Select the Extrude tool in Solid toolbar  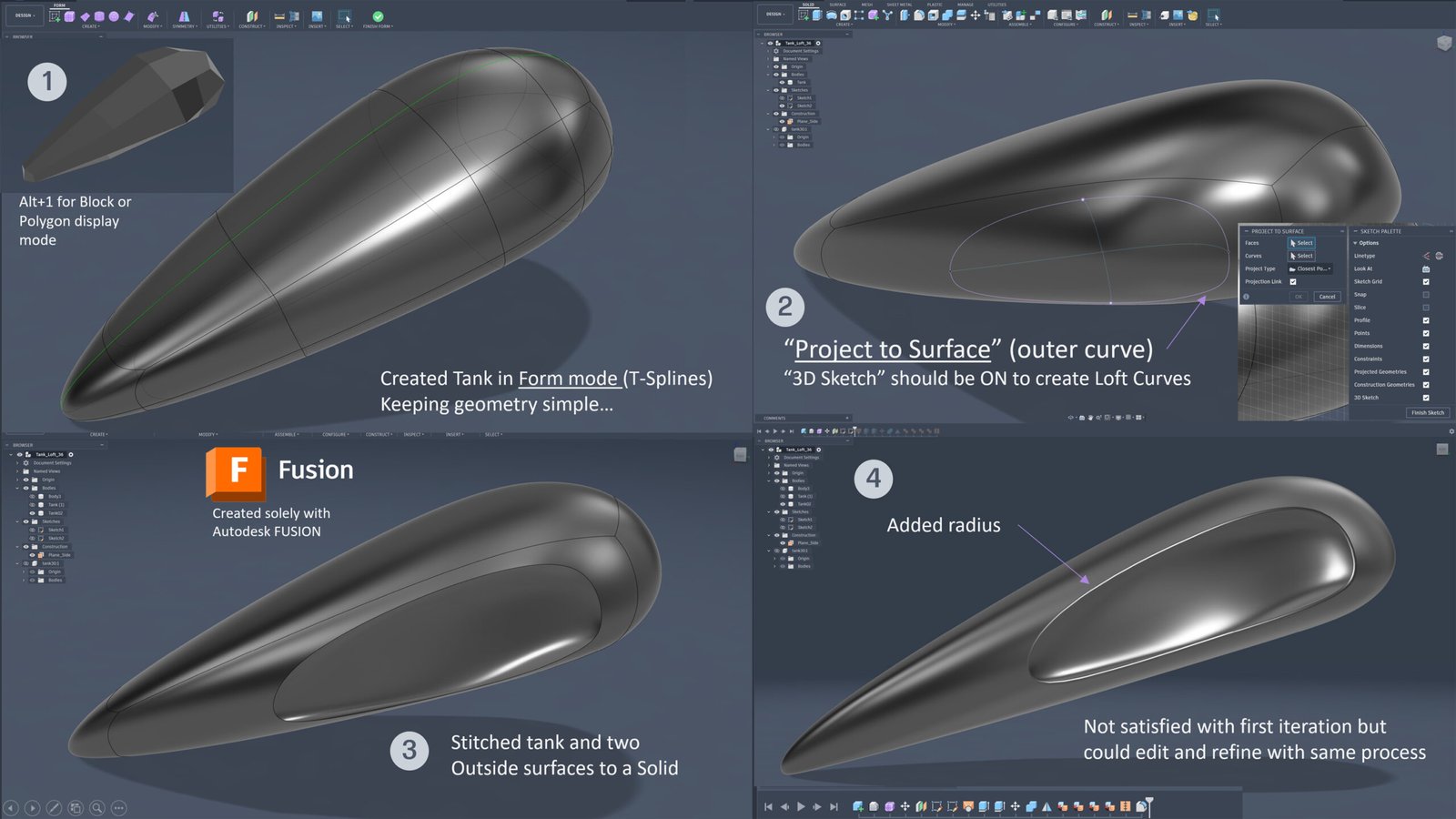point(817,15)
